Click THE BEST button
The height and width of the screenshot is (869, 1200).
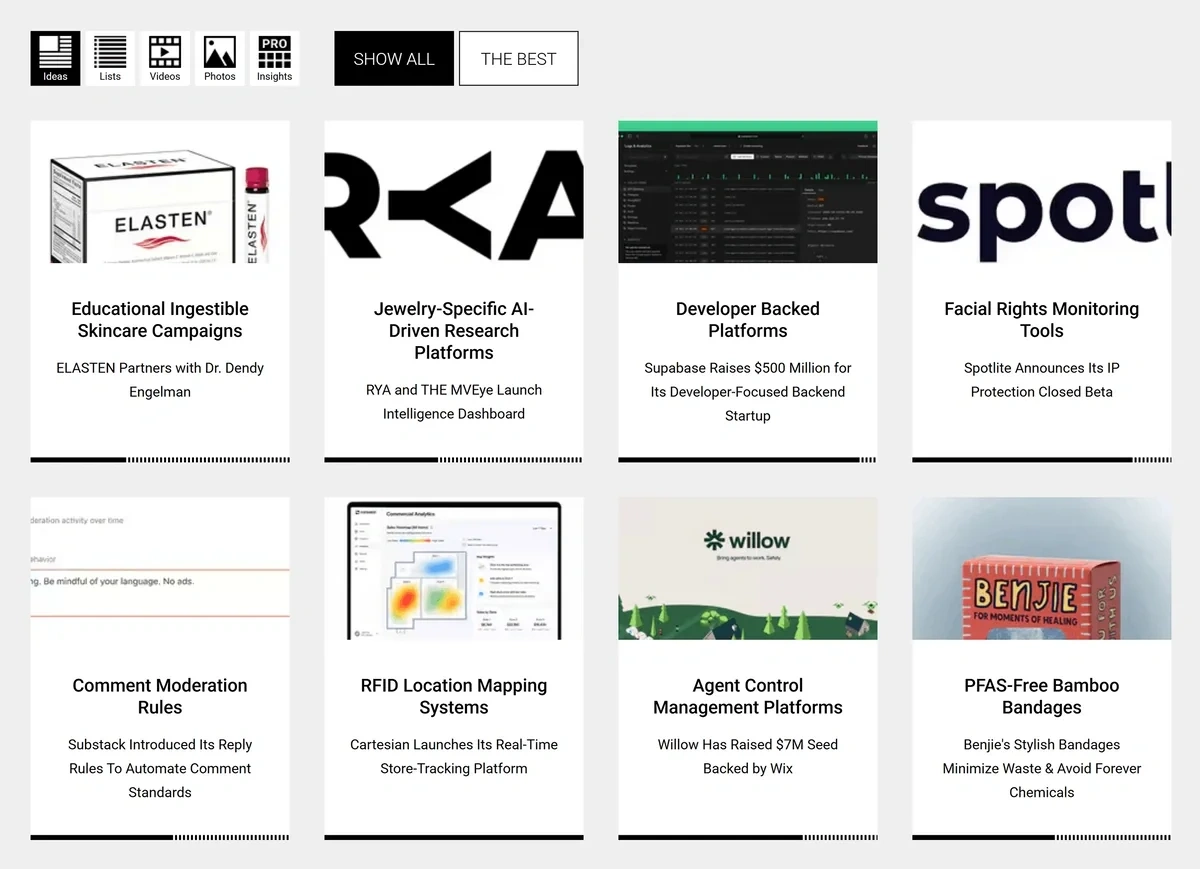click(518, 58)
